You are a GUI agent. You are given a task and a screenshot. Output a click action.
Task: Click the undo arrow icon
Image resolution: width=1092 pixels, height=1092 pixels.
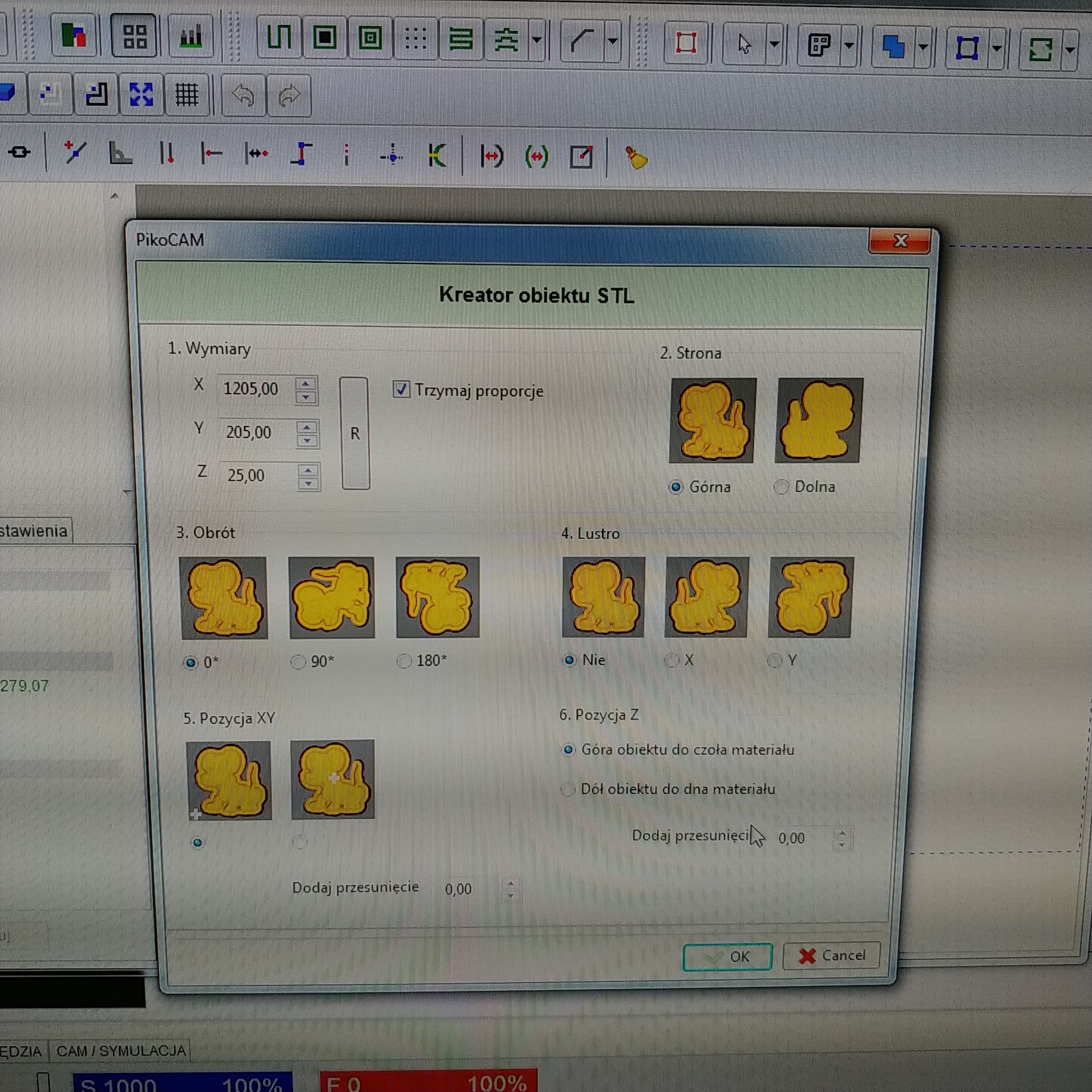tap(244, 95)
